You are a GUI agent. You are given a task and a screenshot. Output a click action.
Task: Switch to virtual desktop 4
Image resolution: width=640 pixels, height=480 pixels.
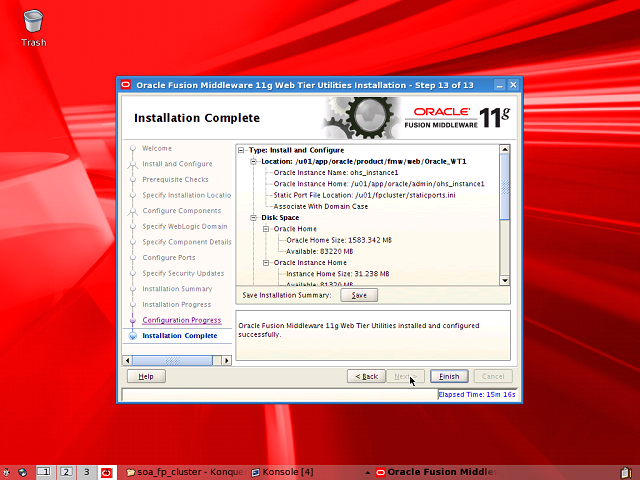coord(107,472)
